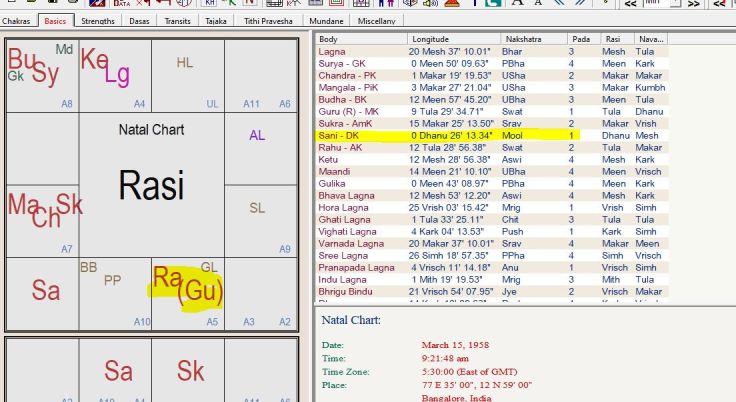Click the DATA birth data icon

point(123,3)
